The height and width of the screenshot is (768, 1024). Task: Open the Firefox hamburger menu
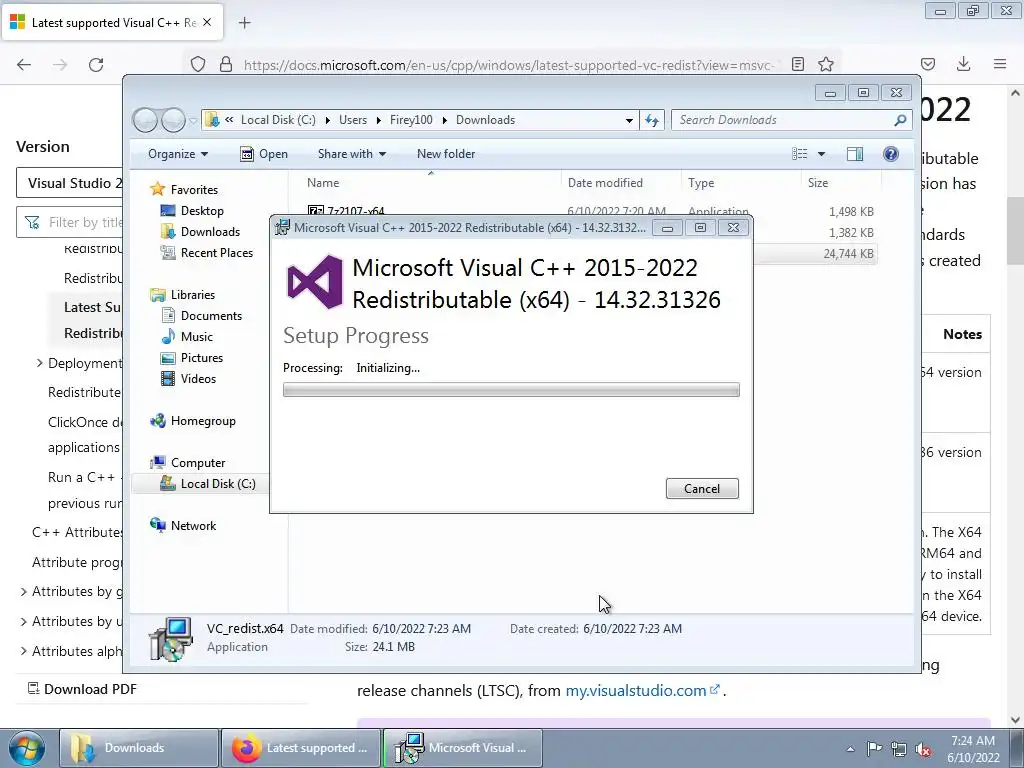click(x=1000, y=64)
